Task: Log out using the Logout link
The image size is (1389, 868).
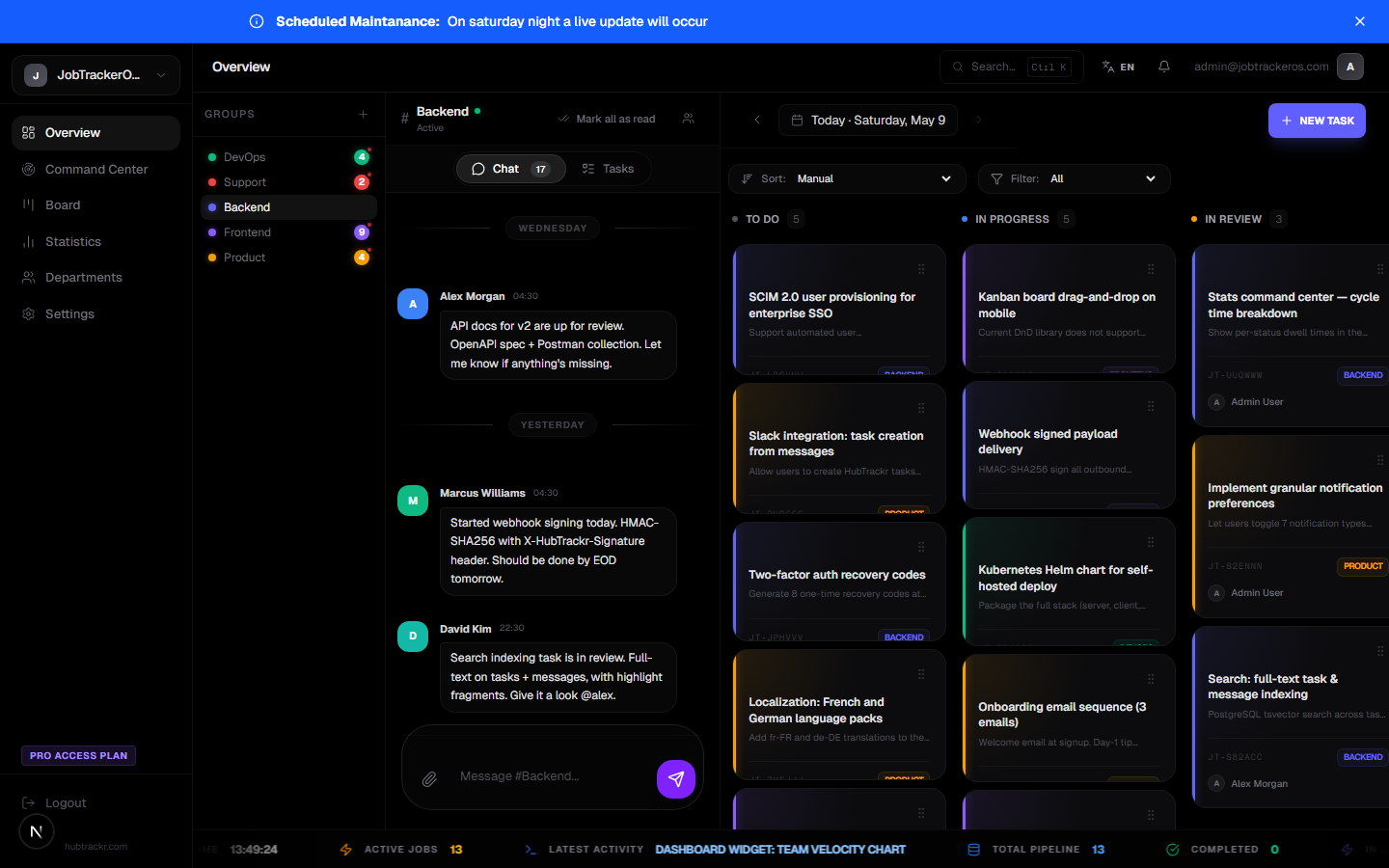Action: [x=55, y=802]
